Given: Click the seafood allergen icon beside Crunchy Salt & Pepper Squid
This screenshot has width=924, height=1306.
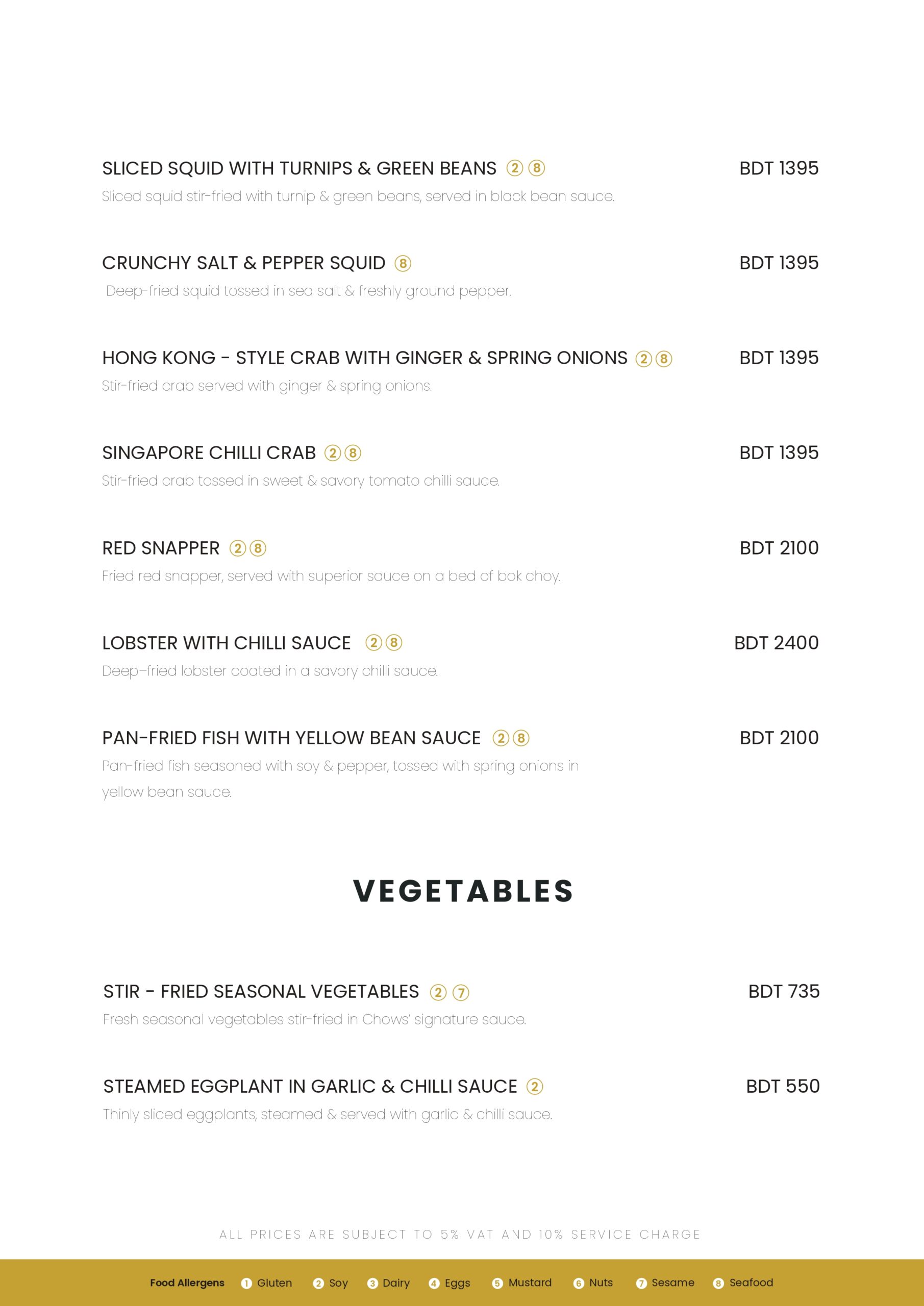Looking at the screenshot, I should coord(402,263).
